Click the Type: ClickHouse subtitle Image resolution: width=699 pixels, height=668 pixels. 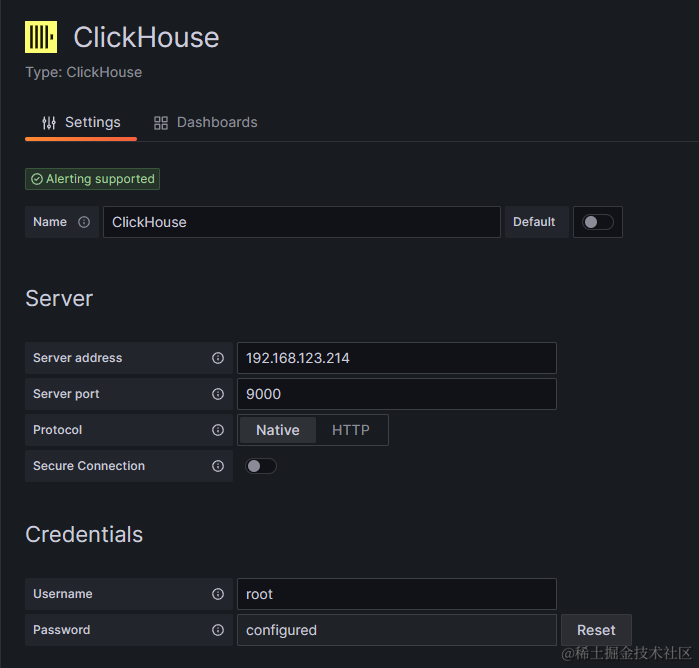[84, 72]
